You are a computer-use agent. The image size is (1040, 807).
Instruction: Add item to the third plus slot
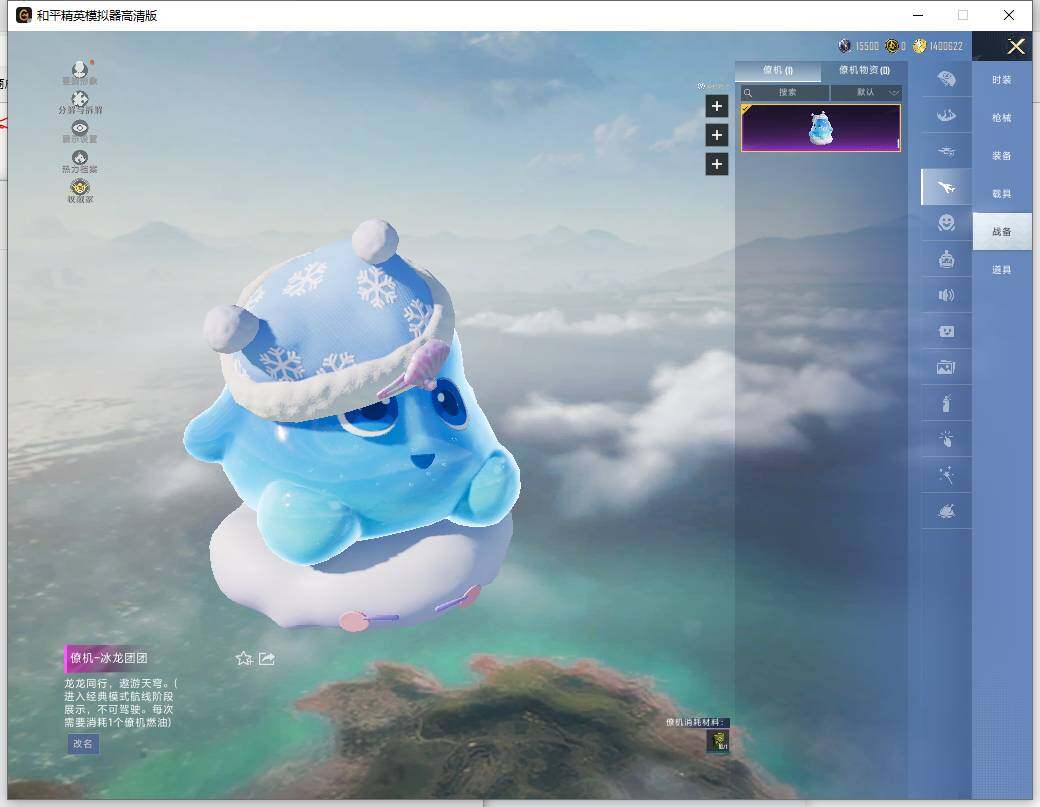coord(716,164)
